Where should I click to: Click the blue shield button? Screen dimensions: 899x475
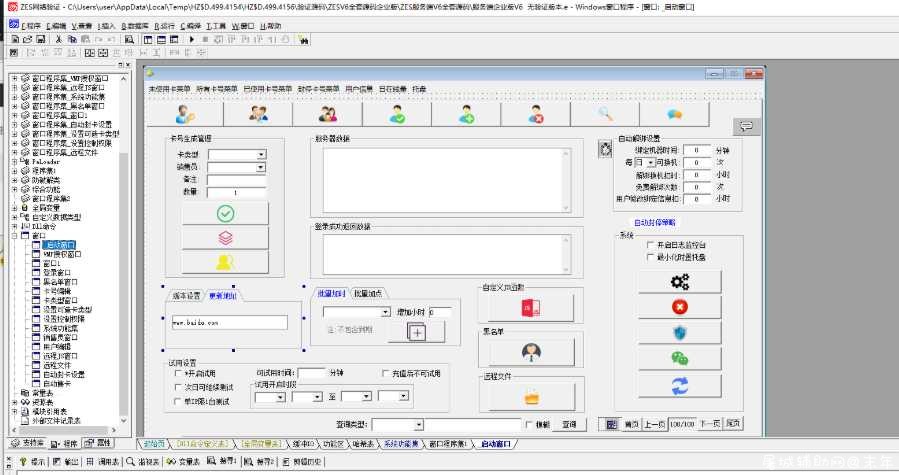(679, 333)
